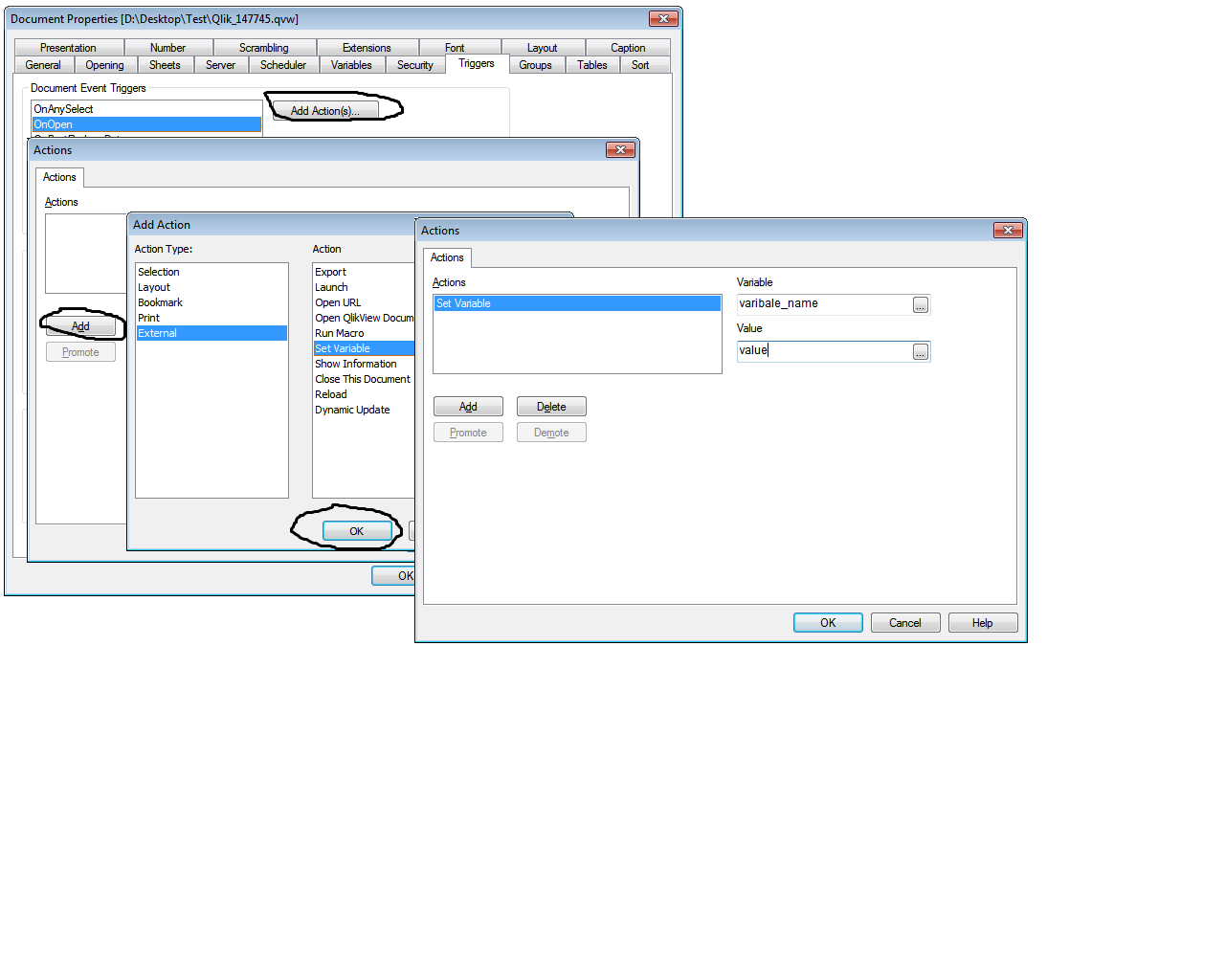Select the Triggers tab
This screenshot has height=980, width=1225.
(x=477, y=63)
